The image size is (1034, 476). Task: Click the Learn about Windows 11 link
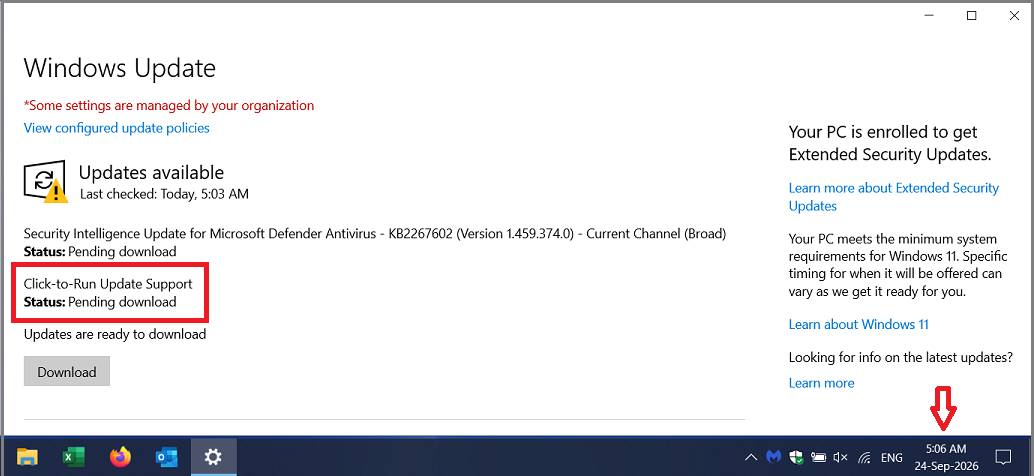(x=859, y=324)
